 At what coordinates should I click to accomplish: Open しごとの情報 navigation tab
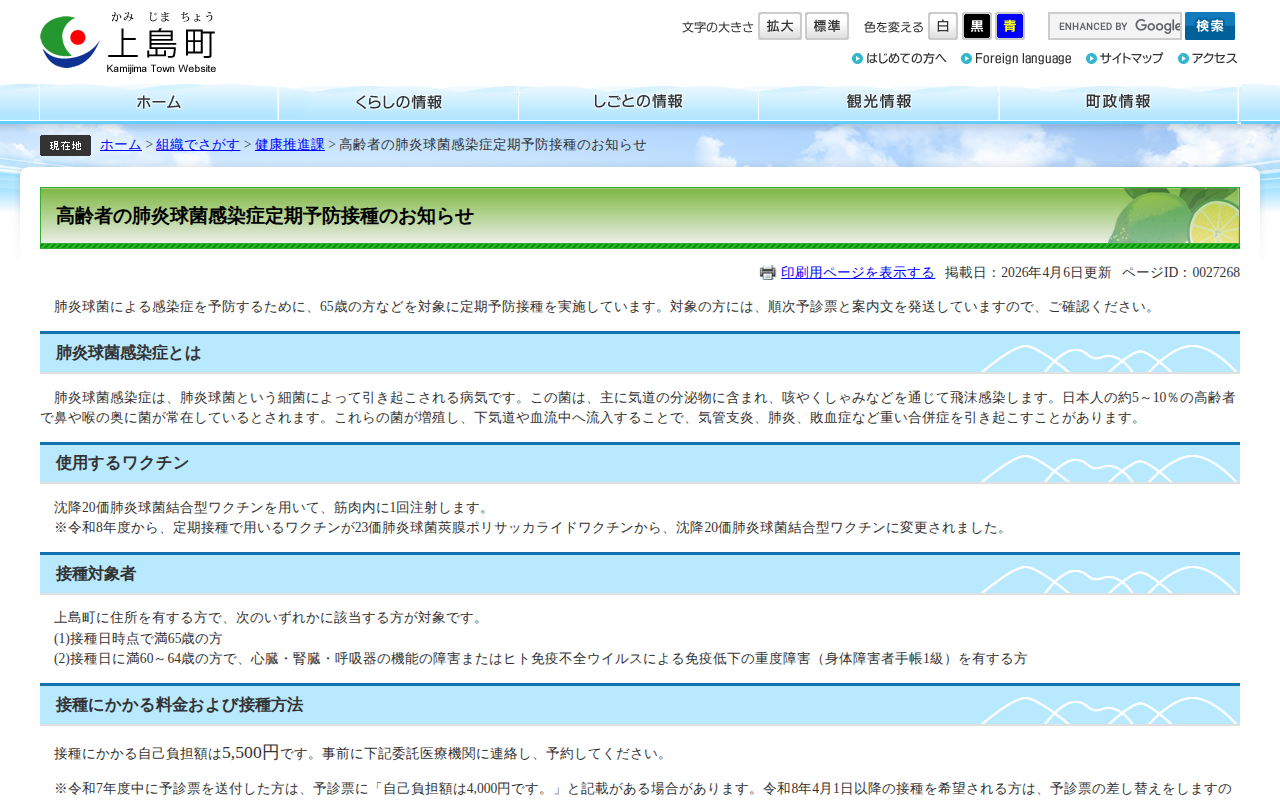coord(639,102)
